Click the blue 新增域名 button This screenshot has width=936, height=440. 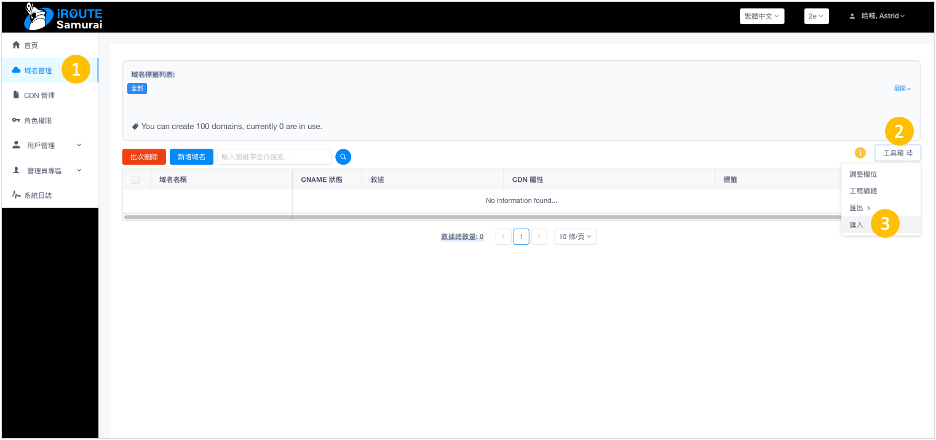191,156
